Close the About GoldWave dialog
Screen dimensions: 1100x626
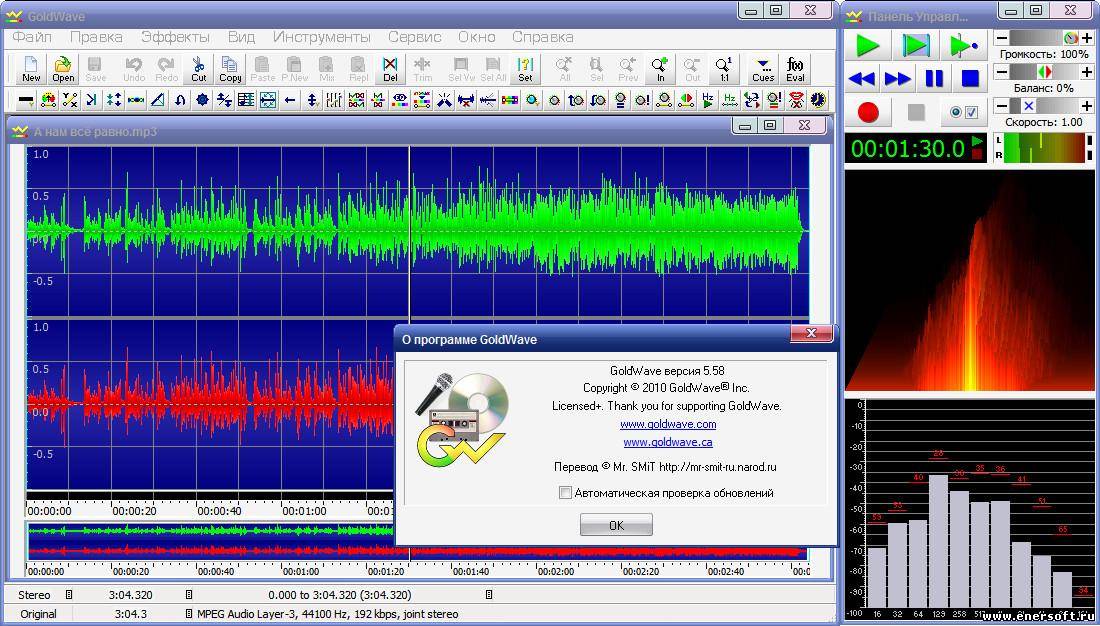pos(812,333)
